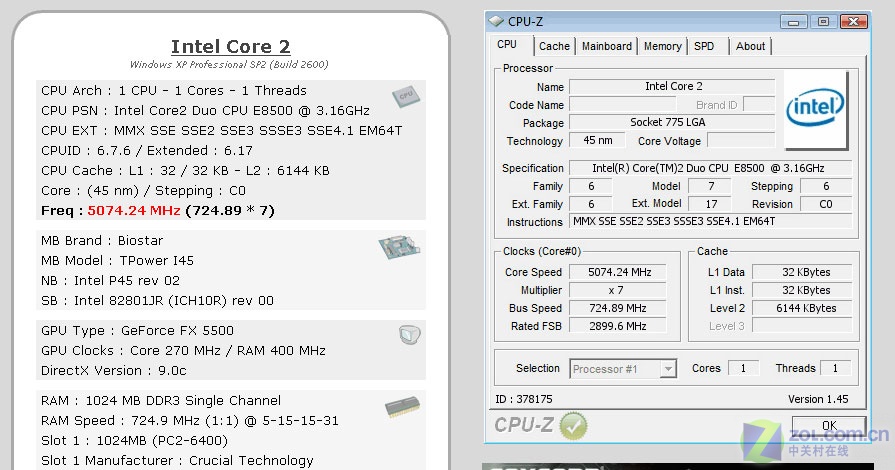
Task: Click the Cores count field
Action: [x=743, y=368]
